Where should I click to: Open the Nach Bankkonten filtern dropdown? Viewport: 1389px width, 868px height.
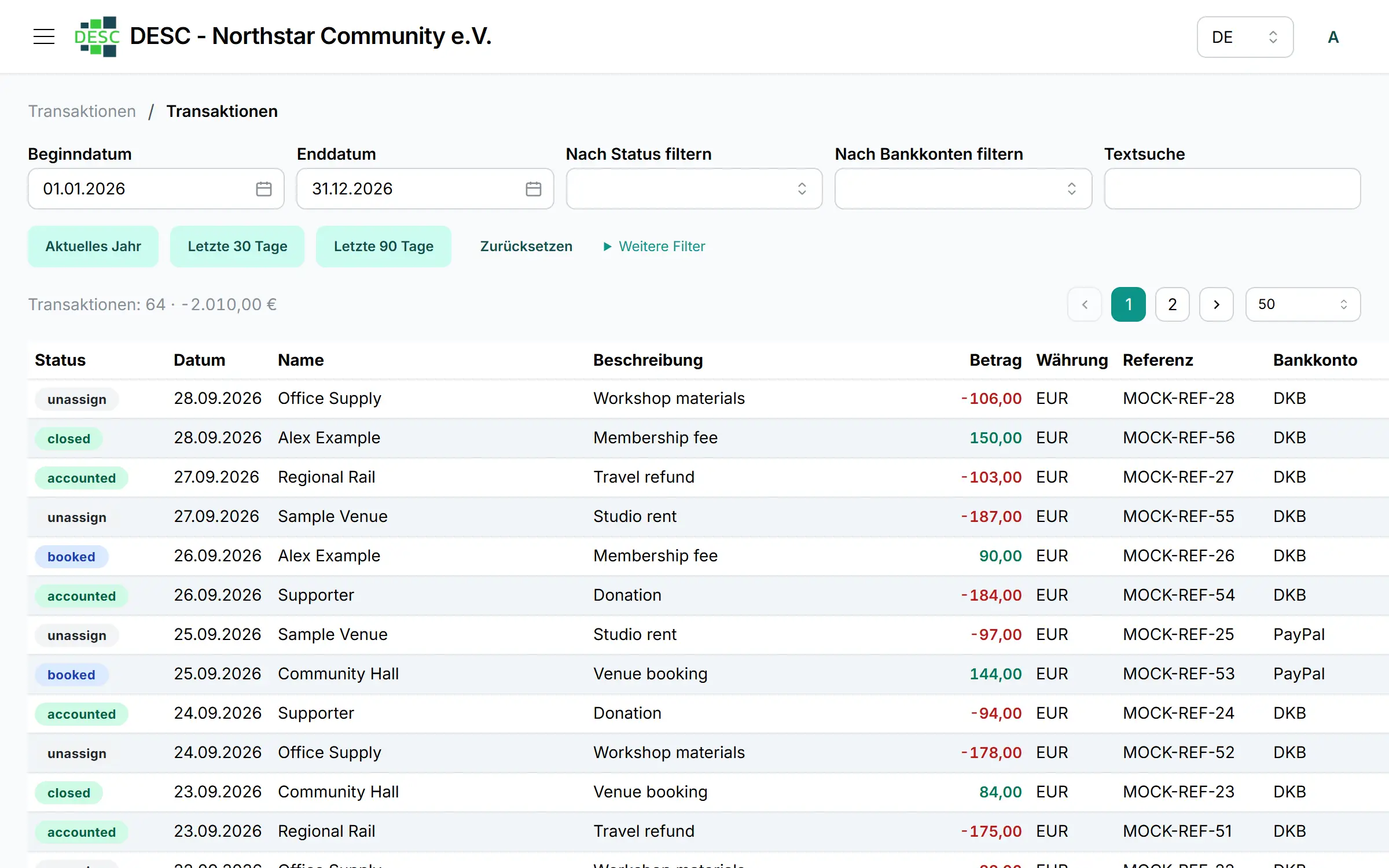tap(963, 189)
